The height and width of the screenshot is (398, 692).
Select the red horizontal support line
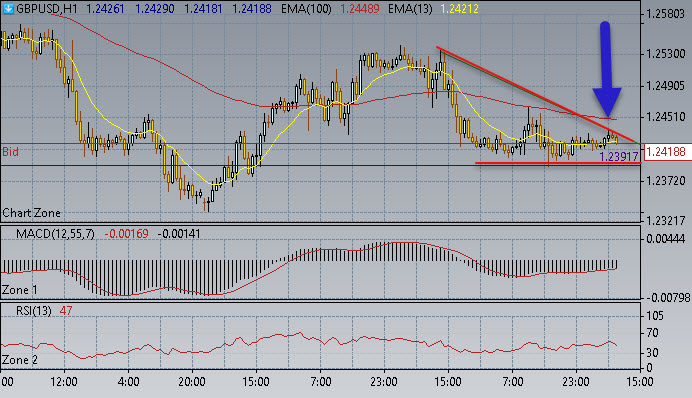[x=558, y=163]
